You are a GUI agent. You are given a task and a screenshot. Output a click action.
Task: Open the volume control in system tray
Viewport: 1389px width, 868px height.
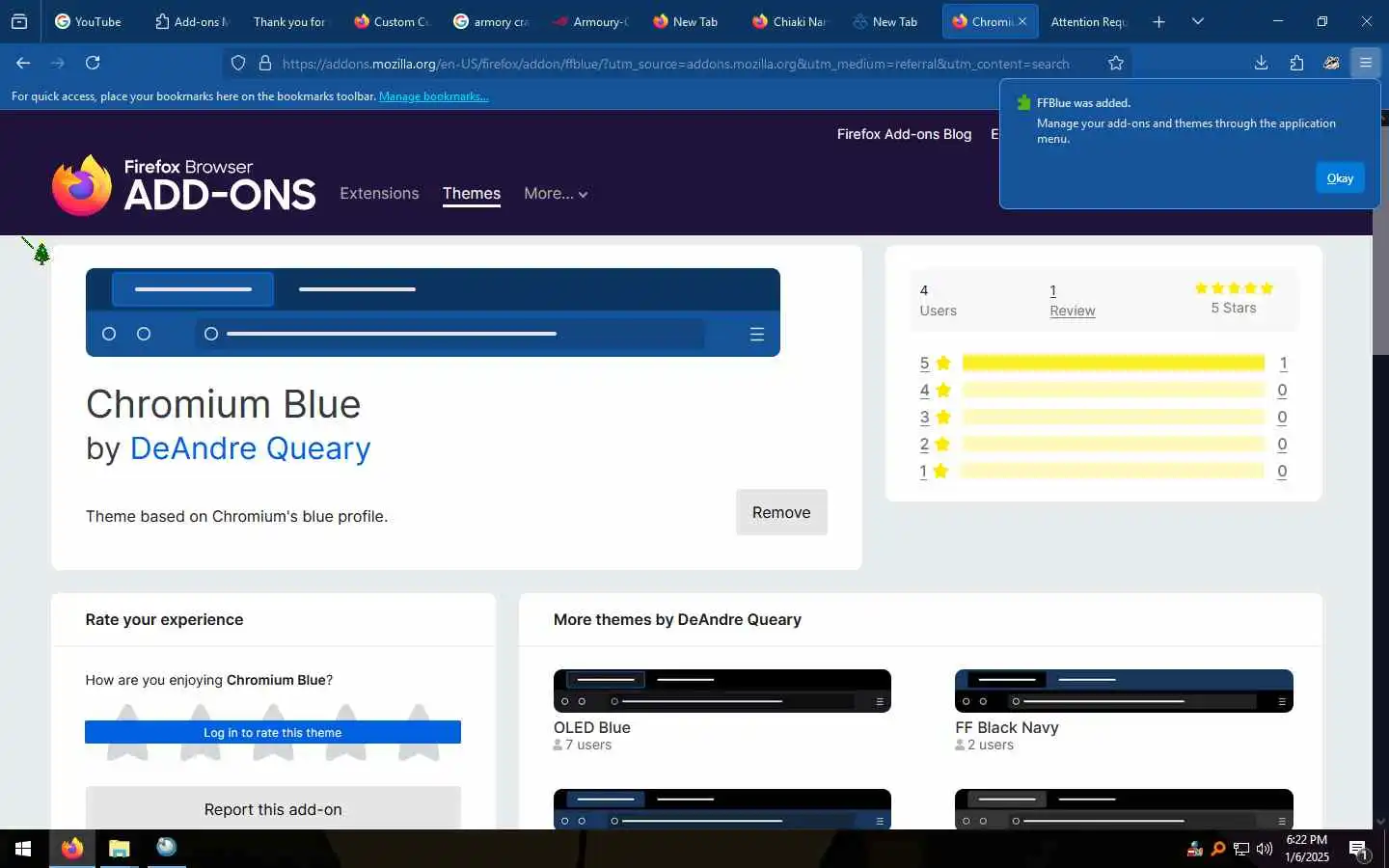(1265, 849)
